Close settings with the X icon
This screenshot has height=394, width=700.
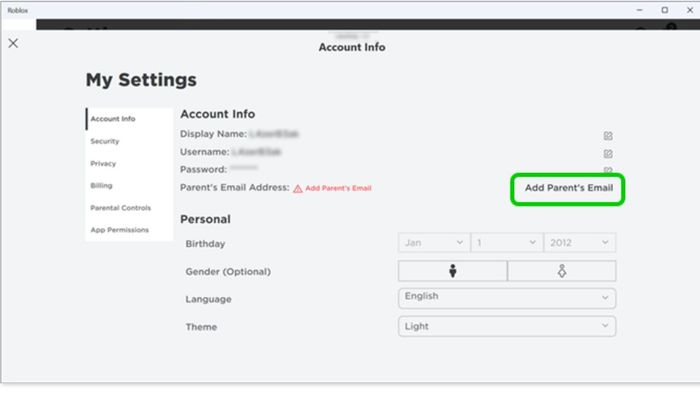[13, 43]
